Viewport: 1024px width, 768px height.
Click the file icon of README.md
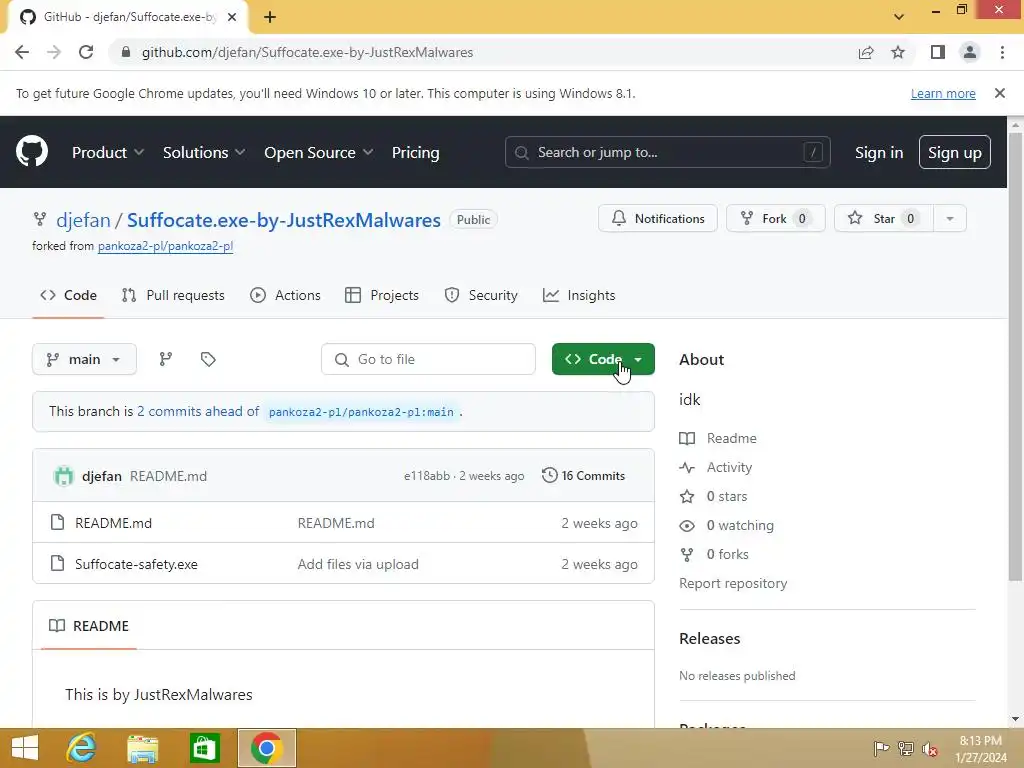click(x=57, y=522)
